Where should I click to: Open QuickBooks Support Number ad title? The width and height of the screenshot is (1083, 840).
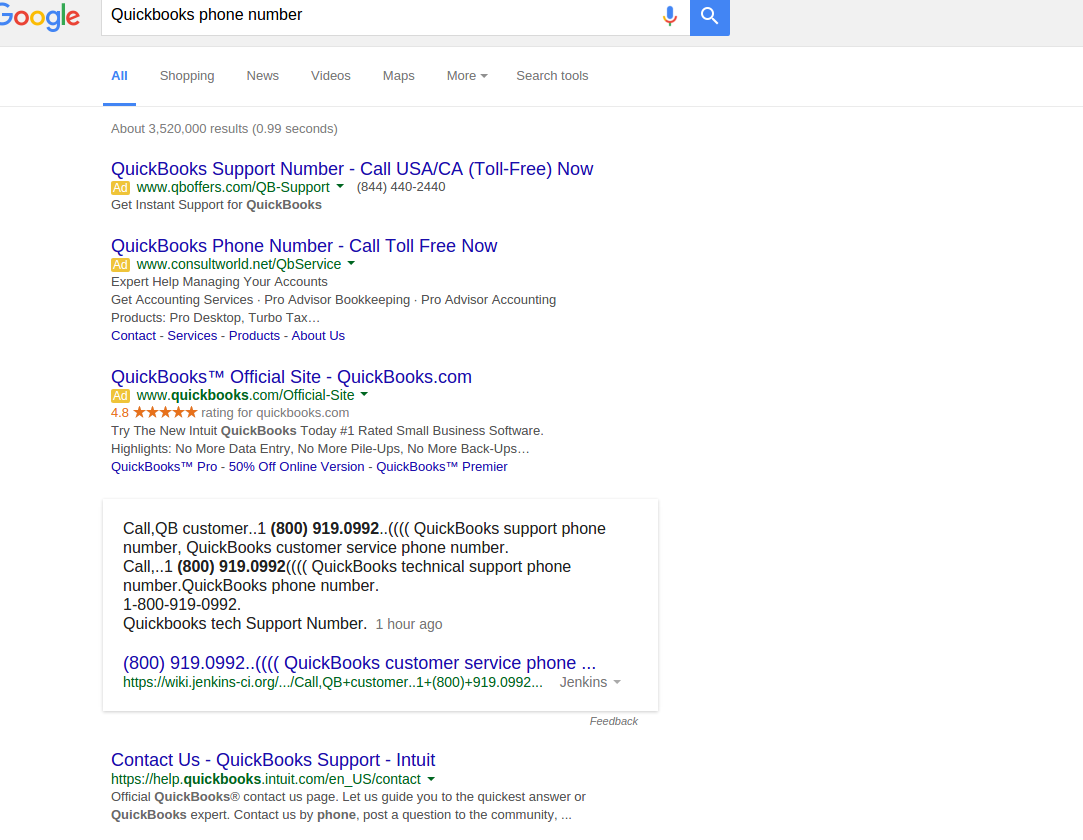[x=352, y=169]
